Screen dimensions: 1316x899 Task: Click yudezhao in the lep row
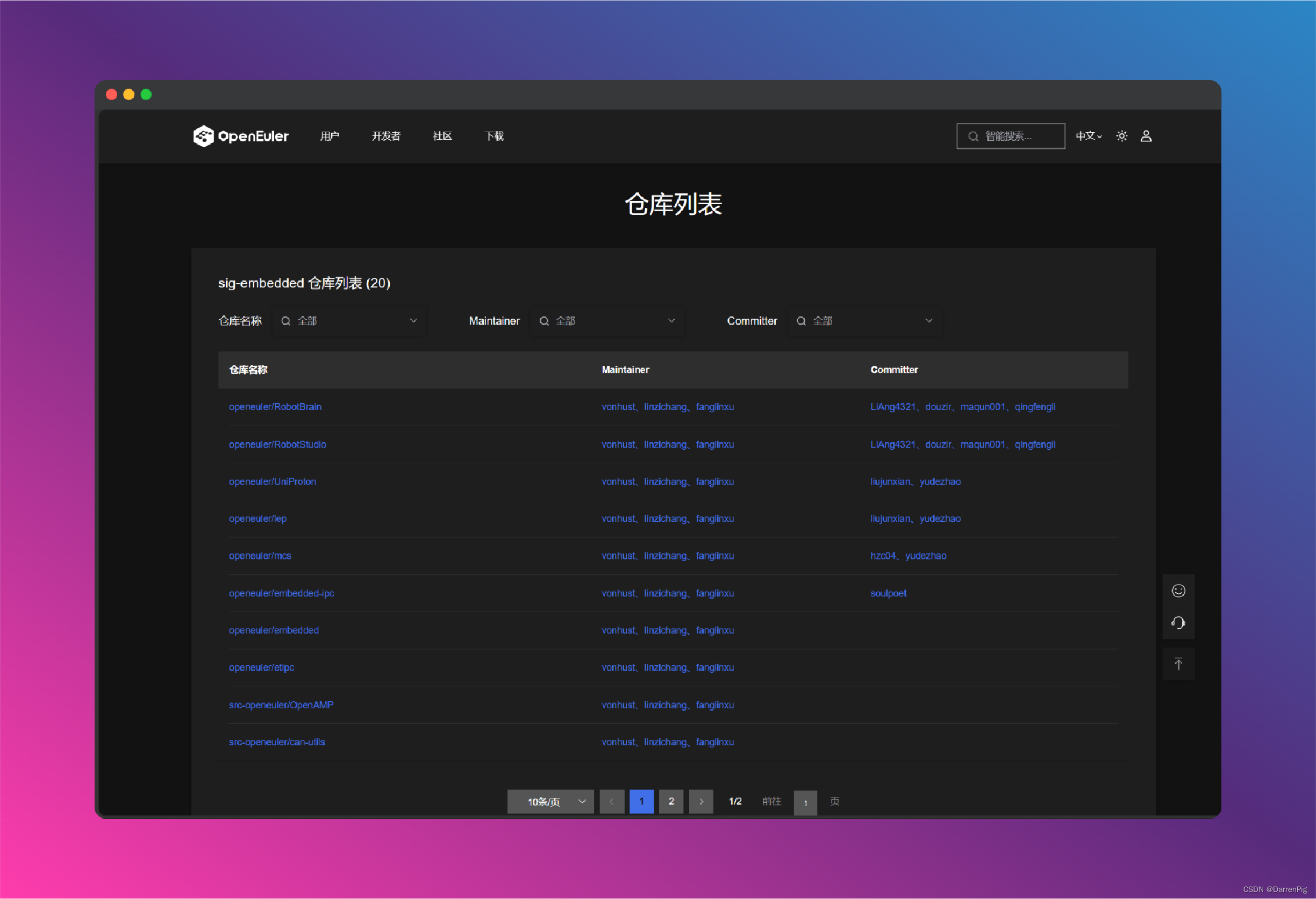pos(940,519)
